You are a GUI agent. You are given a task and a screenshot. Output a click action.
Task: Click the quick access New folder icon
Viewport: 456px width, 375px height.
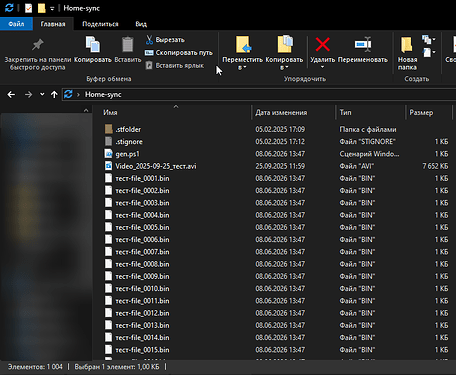(41, 8)
